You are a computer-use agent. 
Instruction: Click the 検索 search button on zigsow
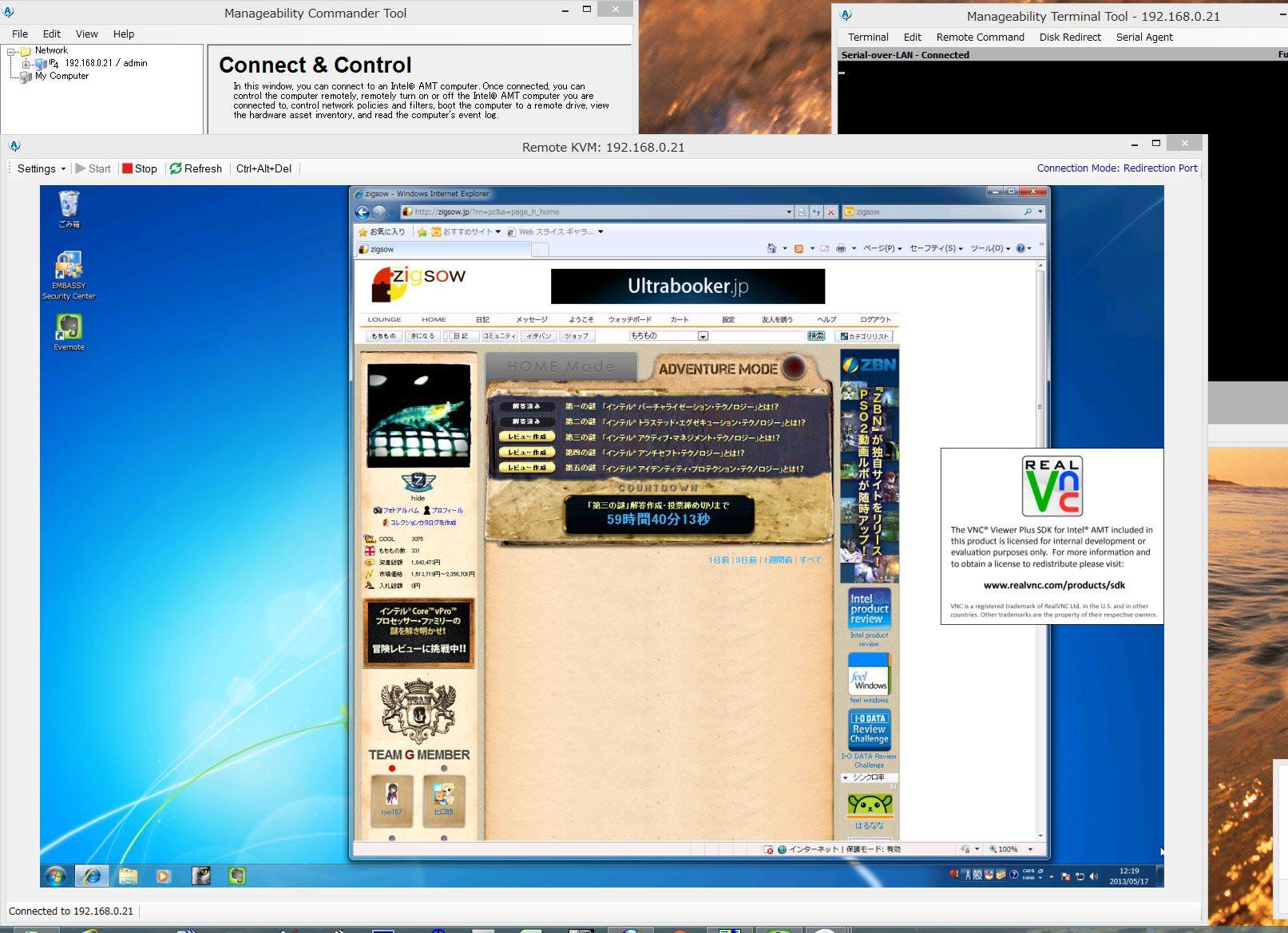tap(816, 336)
